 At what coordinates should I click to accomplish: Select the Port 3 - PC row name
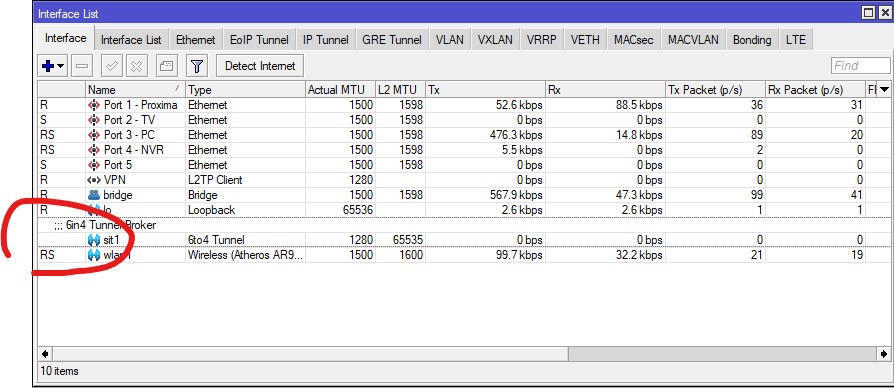pos(129,135)
